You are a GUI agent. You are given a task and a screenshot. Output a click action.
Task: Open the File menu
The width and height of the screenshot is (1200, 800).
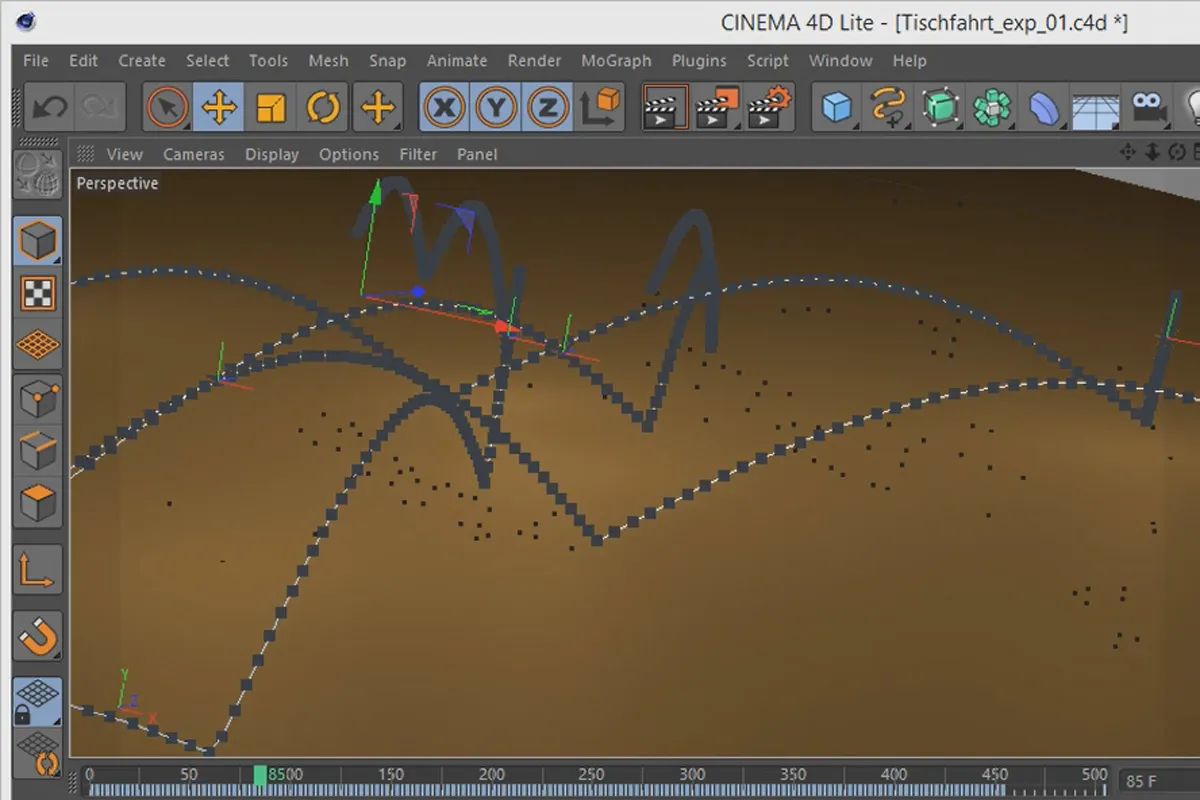(x=36, y=61)
